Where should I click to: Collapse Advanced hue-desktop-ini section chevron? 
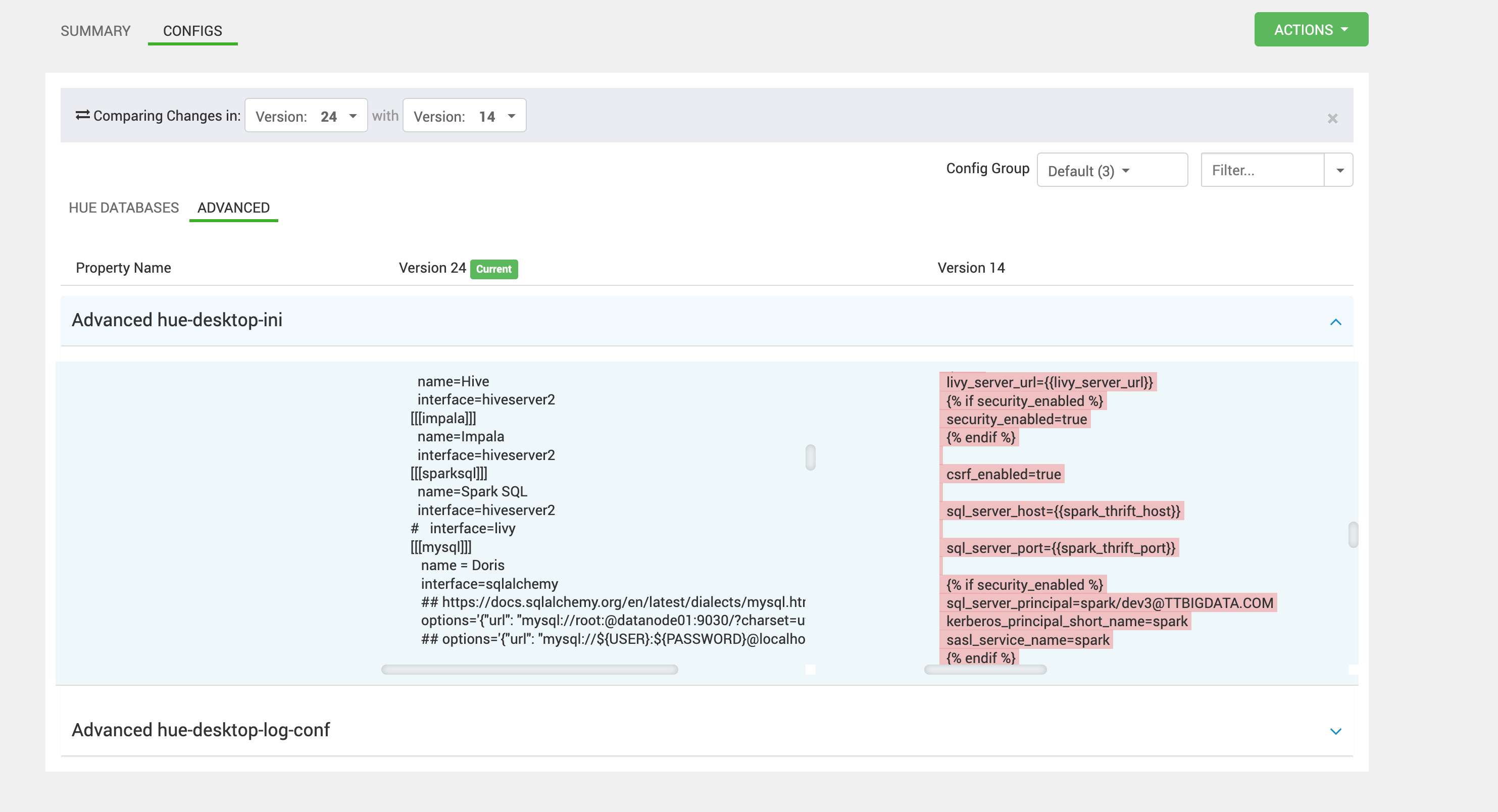pyautogui.click(x=1335, y=322)
